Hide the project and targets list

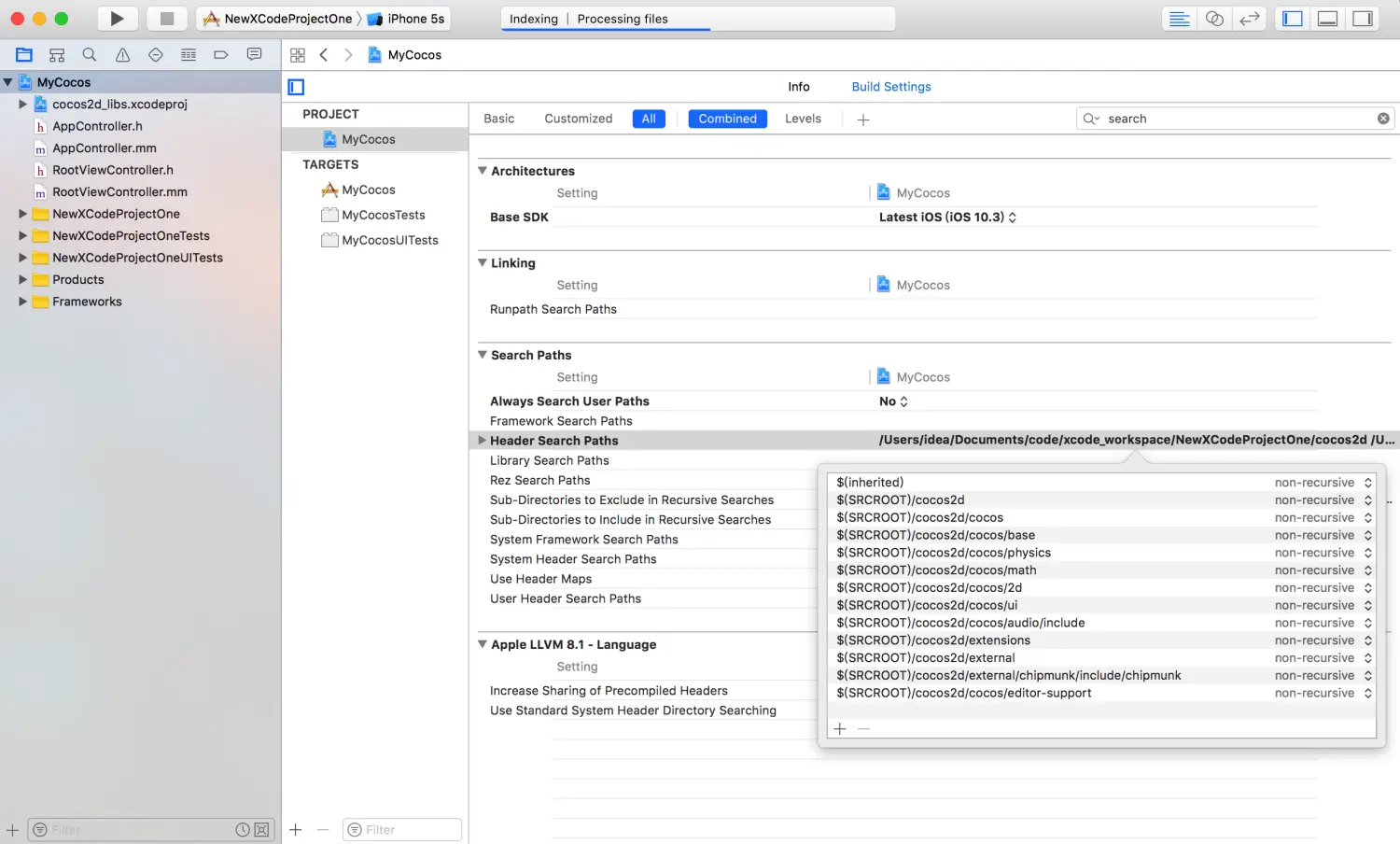(296, 87)
